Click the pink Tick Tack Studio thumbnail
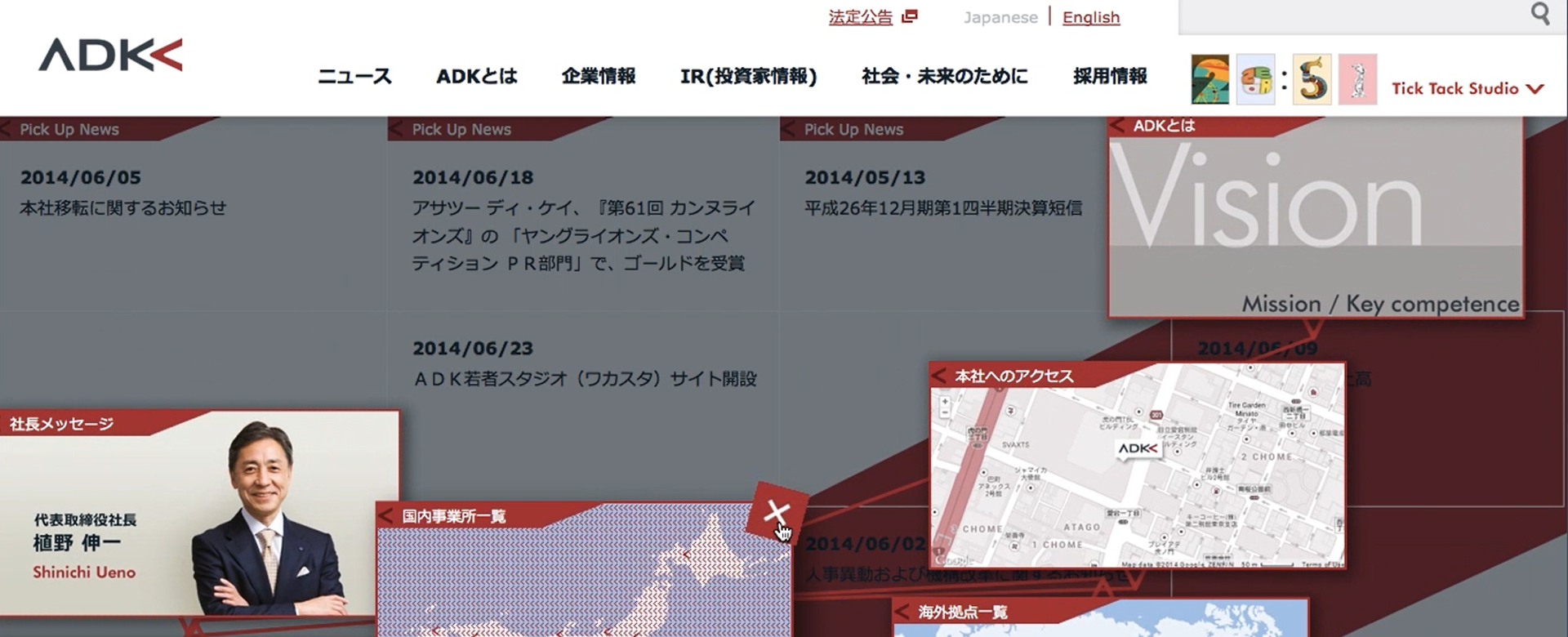This screenshot has height=637, width=1568. coord(1357,79)
